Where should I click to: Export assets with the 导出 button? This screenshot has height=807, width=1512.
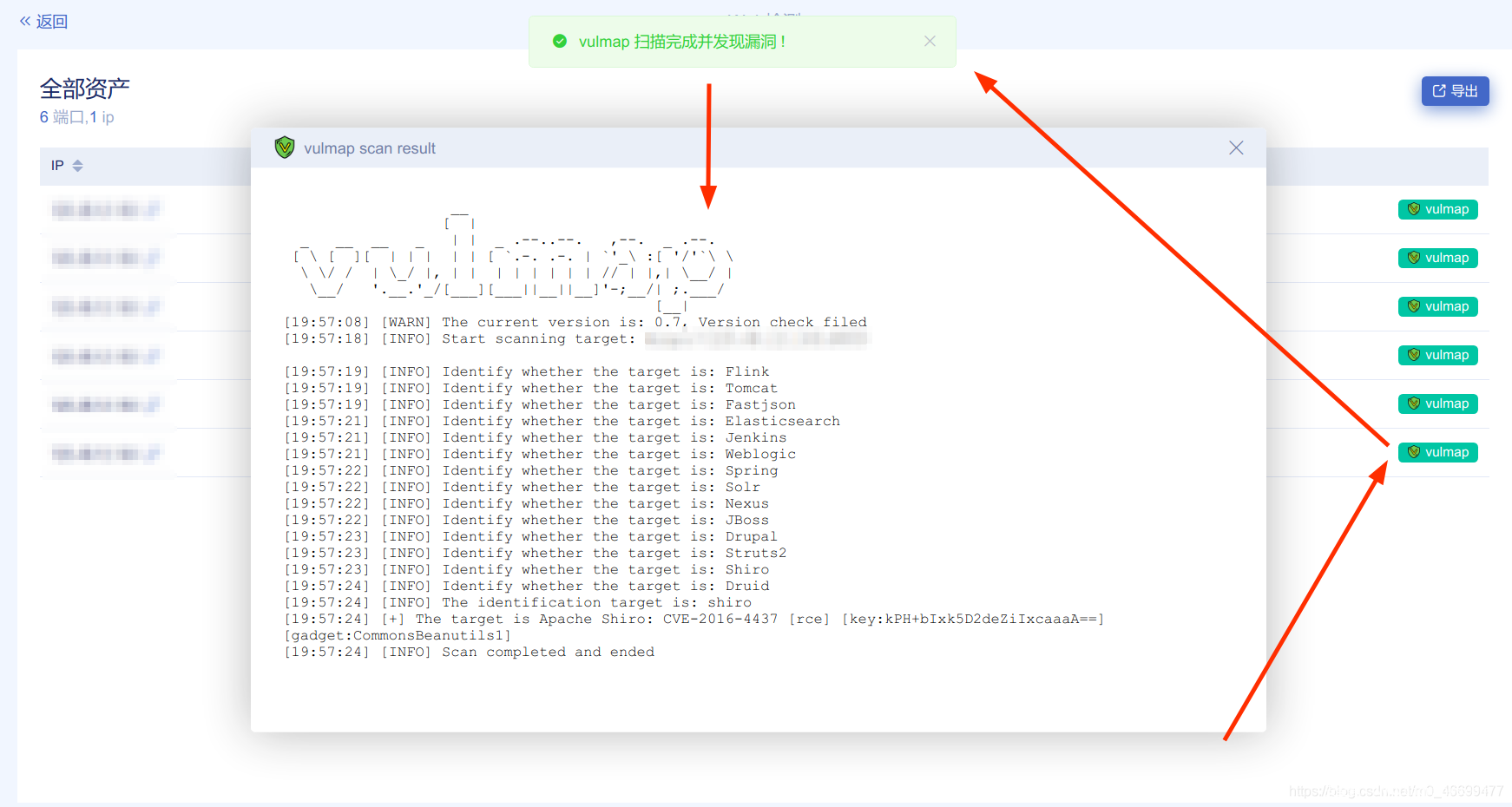1455,91
